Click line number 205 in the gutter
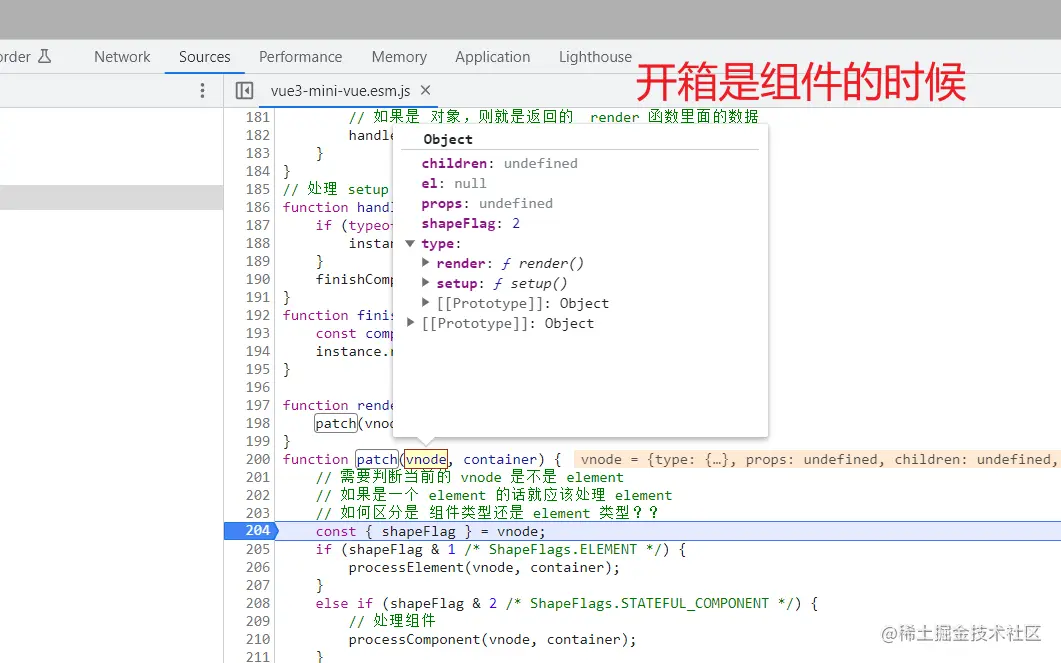1061x663 pixels. click(x=258, y=549)
